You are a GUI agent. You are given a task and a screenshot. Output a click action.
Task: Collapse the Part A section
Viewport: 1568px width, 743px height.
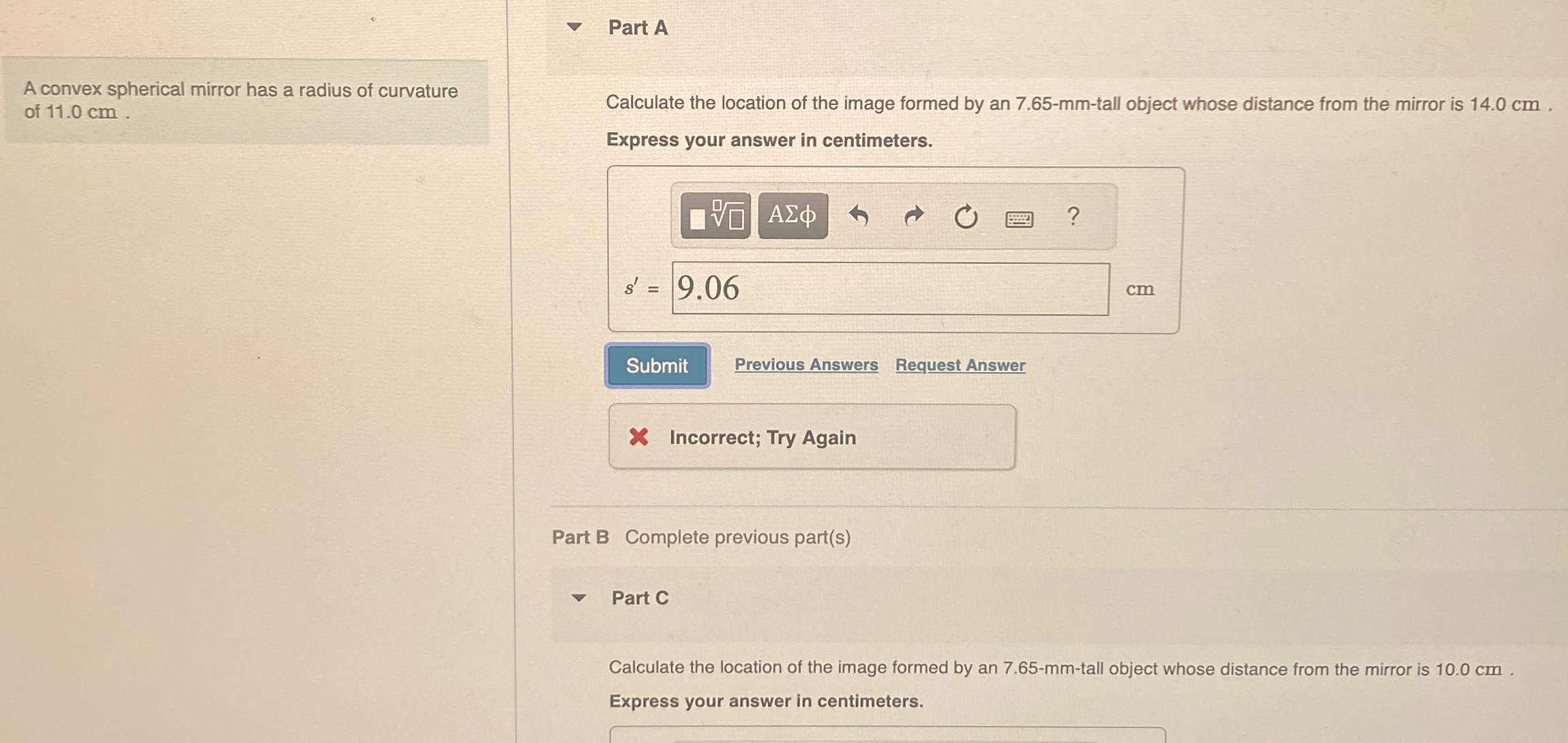576,27
